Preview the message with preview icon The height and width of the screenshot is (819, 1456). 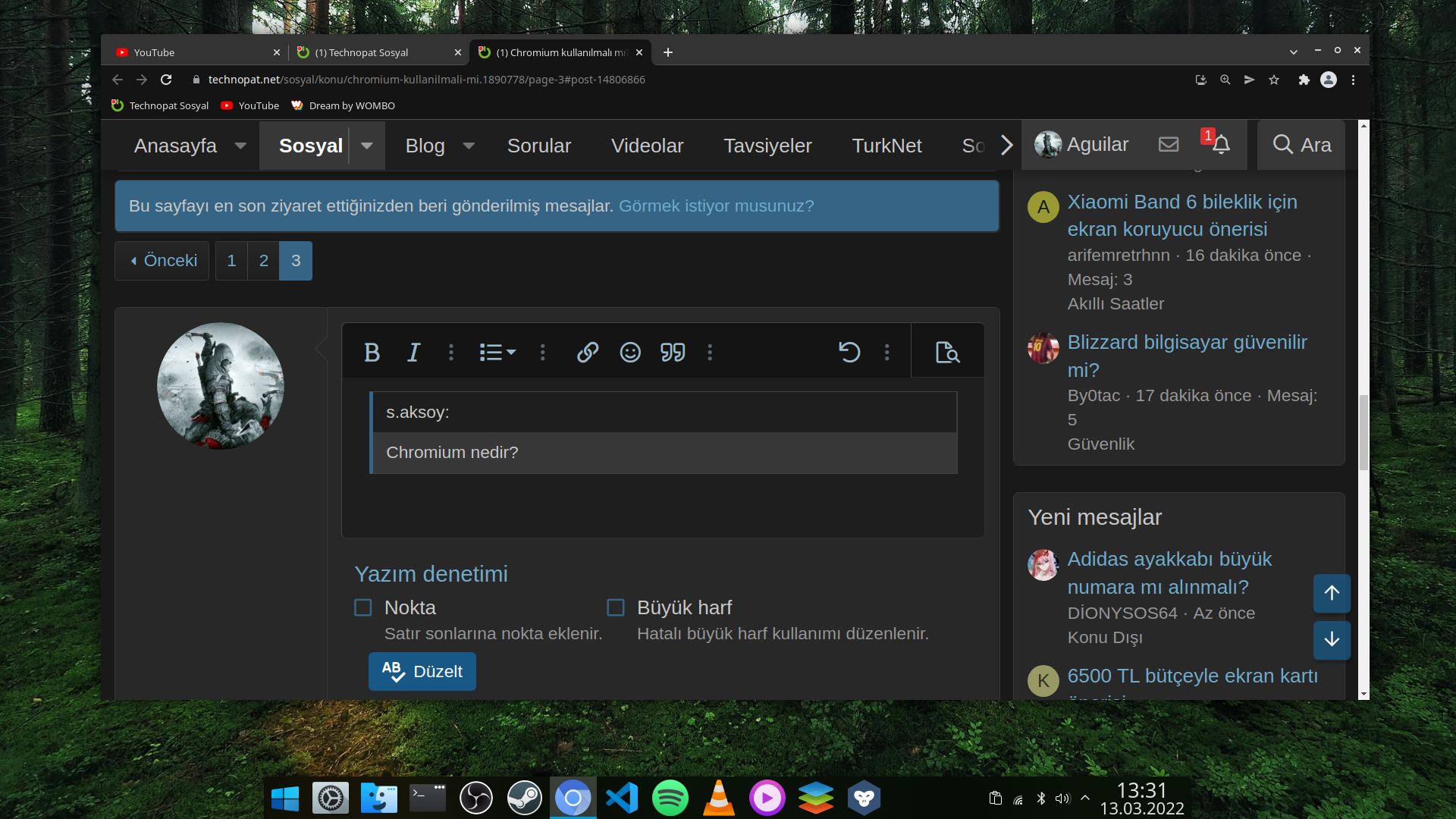pos(947,353)
